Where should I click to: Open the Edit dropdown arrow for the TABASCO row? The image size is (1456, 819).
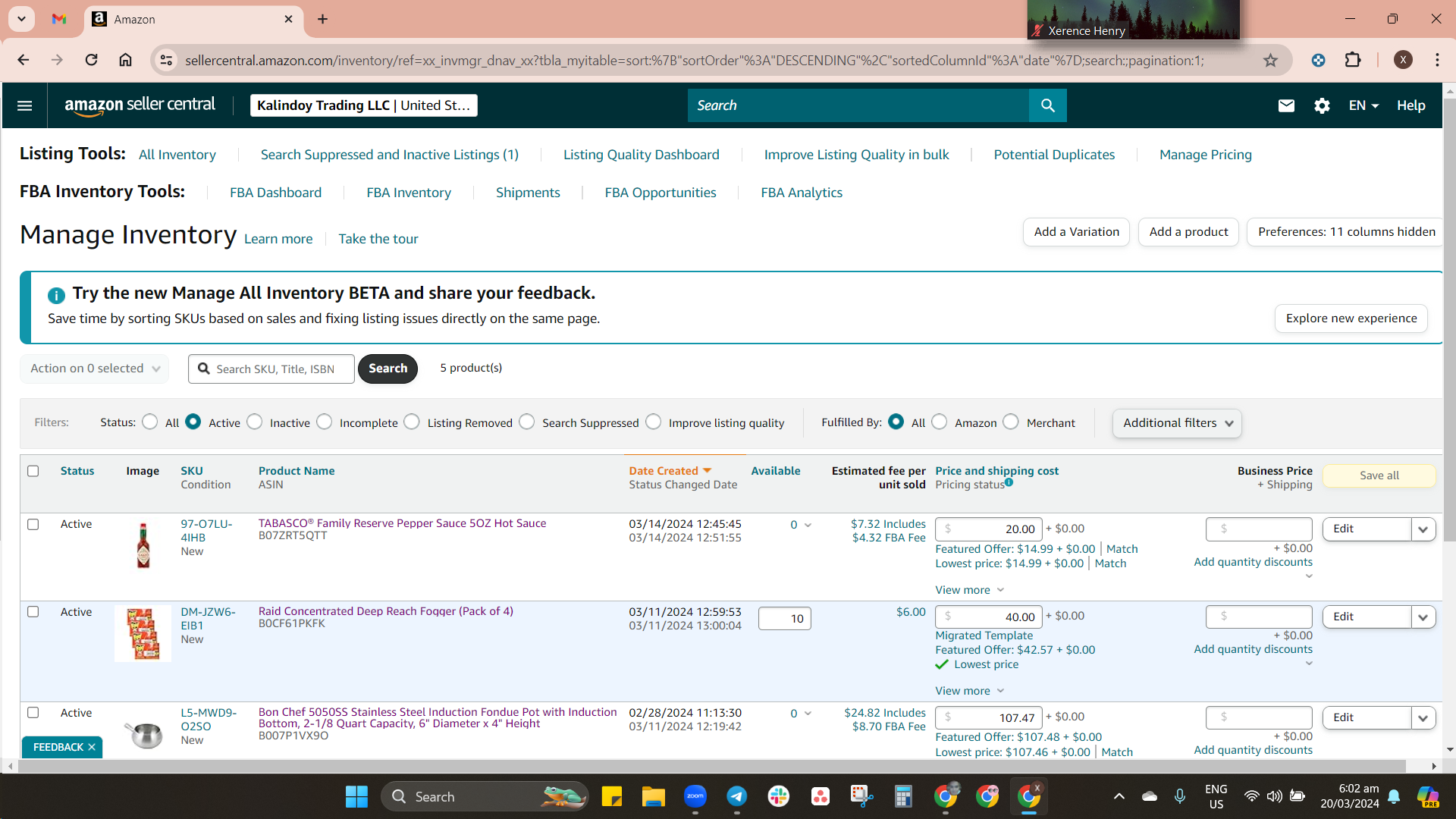(x=1423, y=529)
